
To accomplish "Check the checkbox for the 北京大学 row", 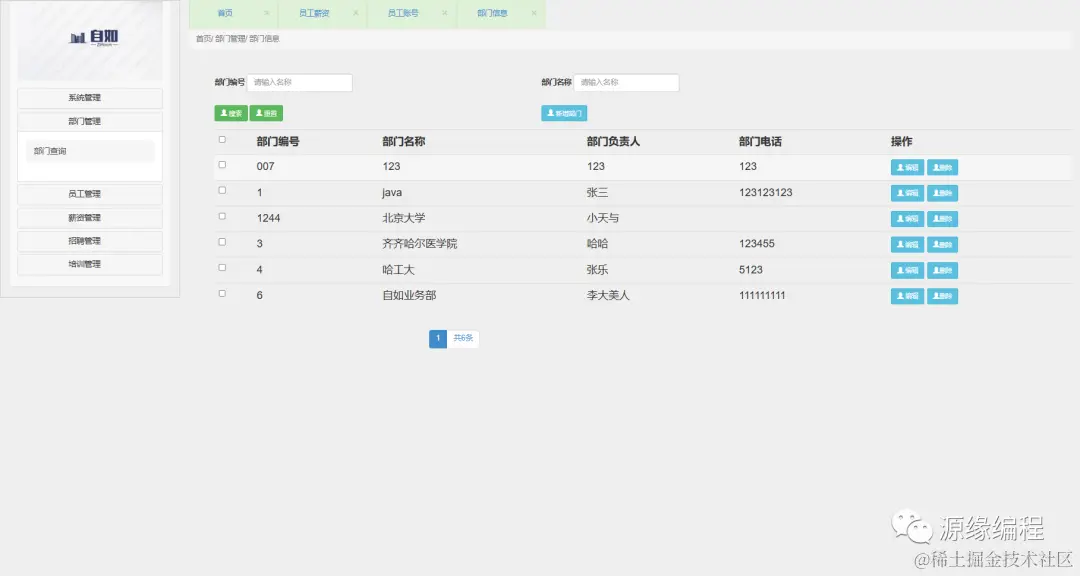I will point(222,218).
